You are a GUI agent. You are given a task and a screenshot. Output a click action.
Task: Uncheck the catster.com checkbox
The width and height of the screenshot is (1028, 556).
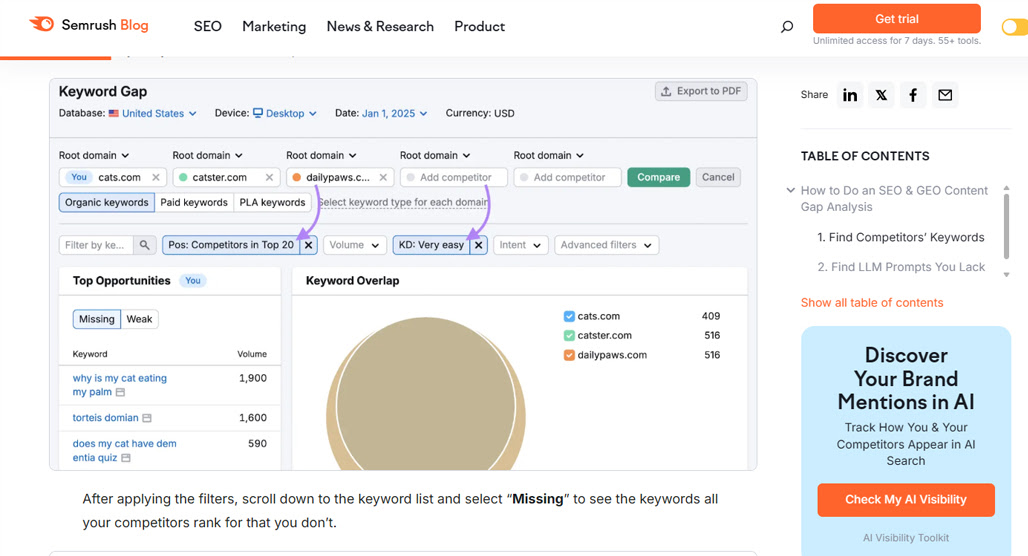pos(569,336)
